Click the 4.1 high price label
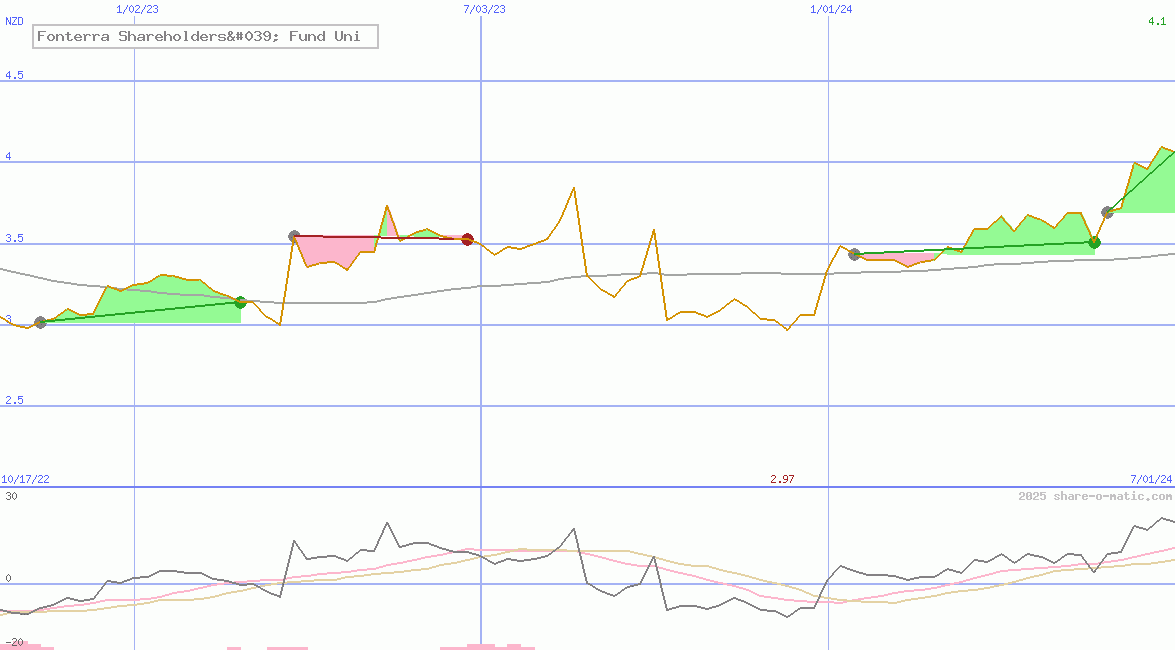Image resolution: width=1175 pixels, height=650 pixels. pyautogui.click(x=1158, y=21)
